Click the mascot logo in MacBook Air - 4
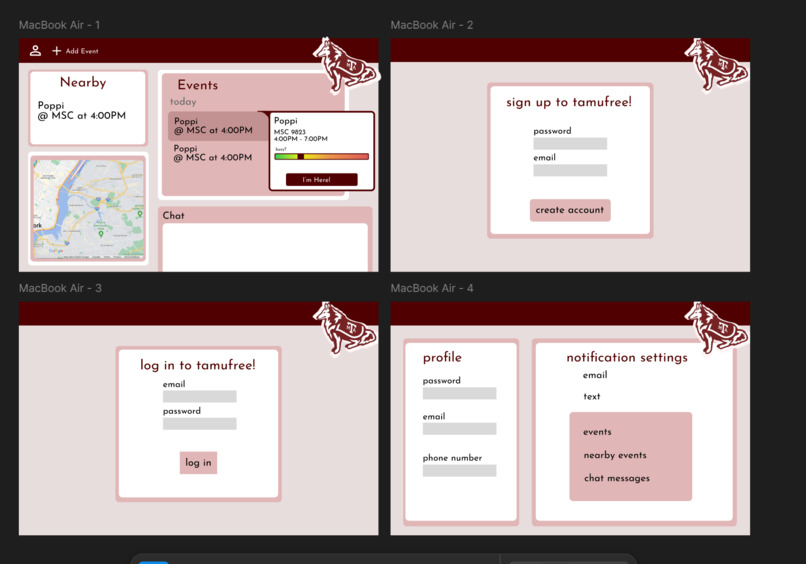 tap(717, 328)
